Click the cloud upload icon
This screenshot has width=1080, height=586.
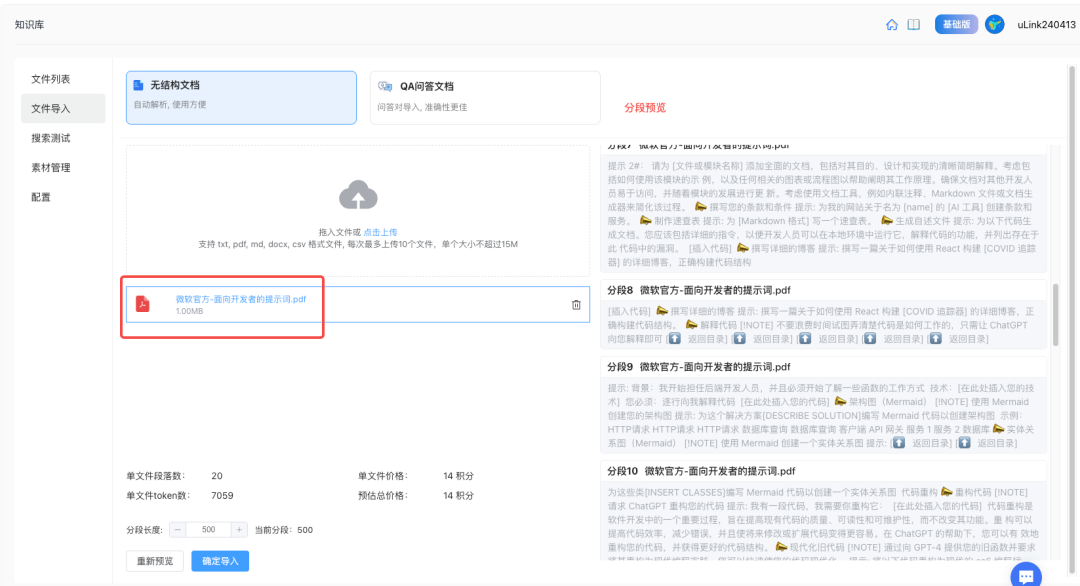point(358,195)
